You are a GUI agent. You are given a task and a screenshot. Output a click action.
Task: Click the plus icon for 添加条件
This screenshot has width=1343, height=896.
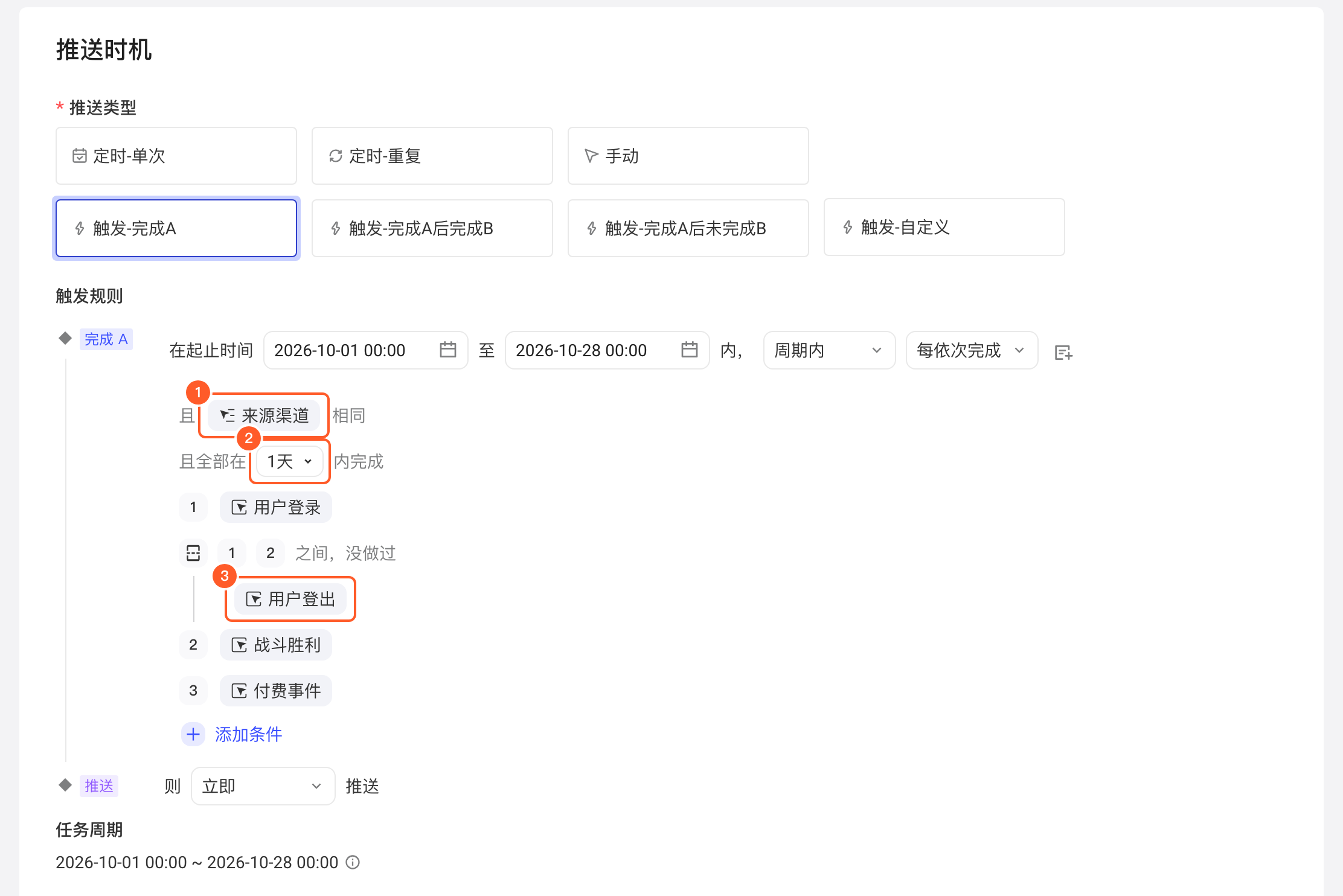click(x=193, y=734)
